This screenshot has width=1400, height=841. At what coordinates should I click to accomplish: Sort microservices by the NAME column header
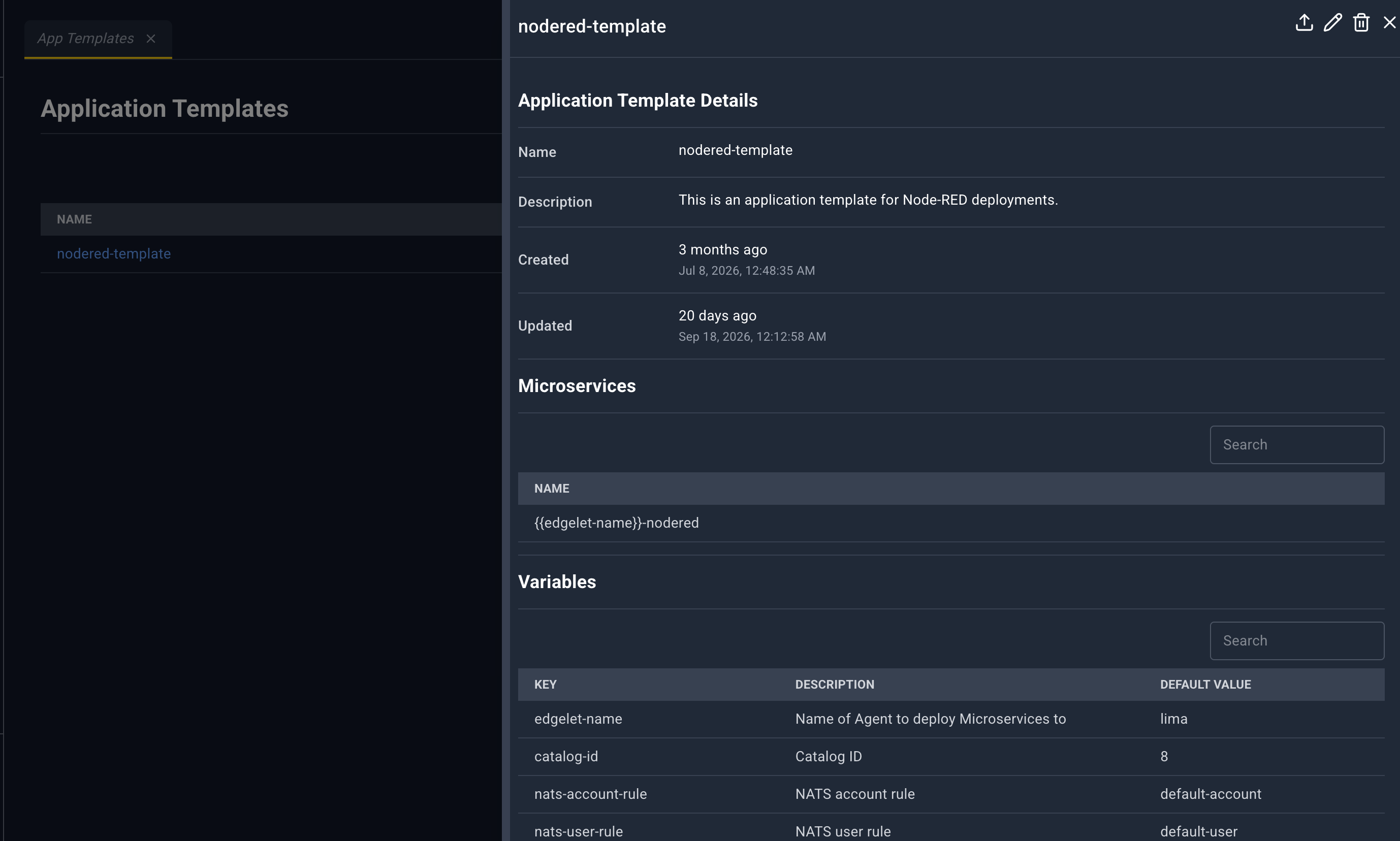pos(552,489)
